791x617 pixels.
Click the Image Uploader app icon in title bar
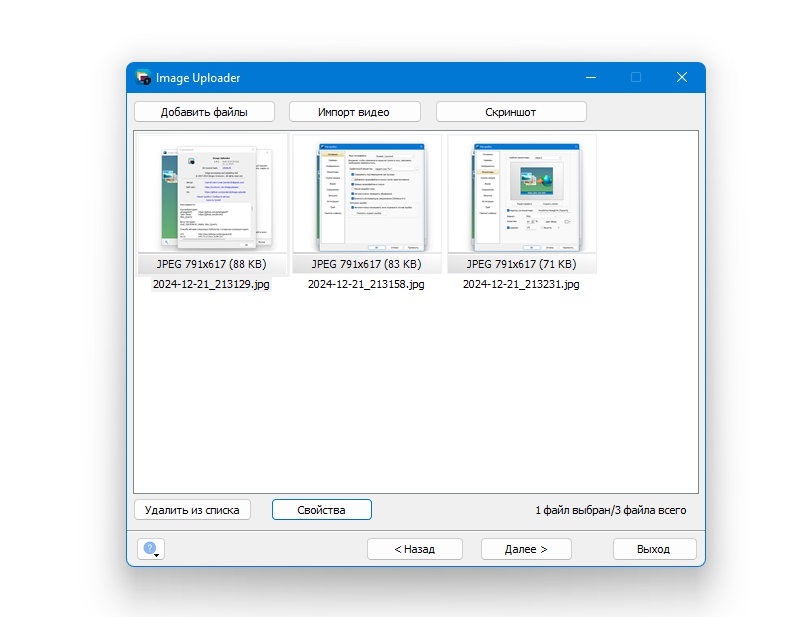coord(143,77)
